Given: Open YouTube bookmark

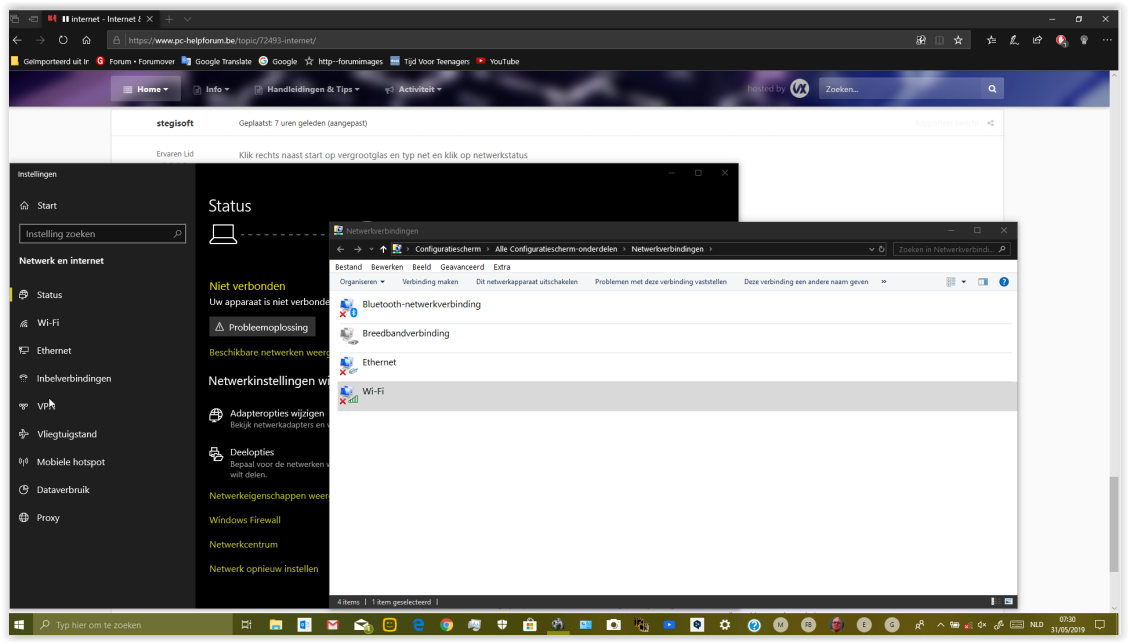Looking at the screenshot, I should (498, 61).
